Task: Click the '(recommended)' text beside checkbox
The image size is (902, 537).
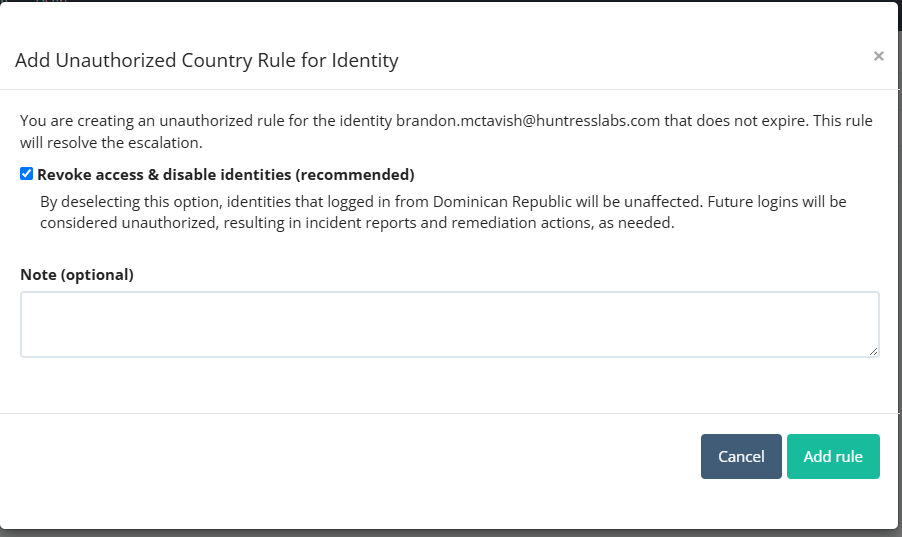Action: coord(355,174)
